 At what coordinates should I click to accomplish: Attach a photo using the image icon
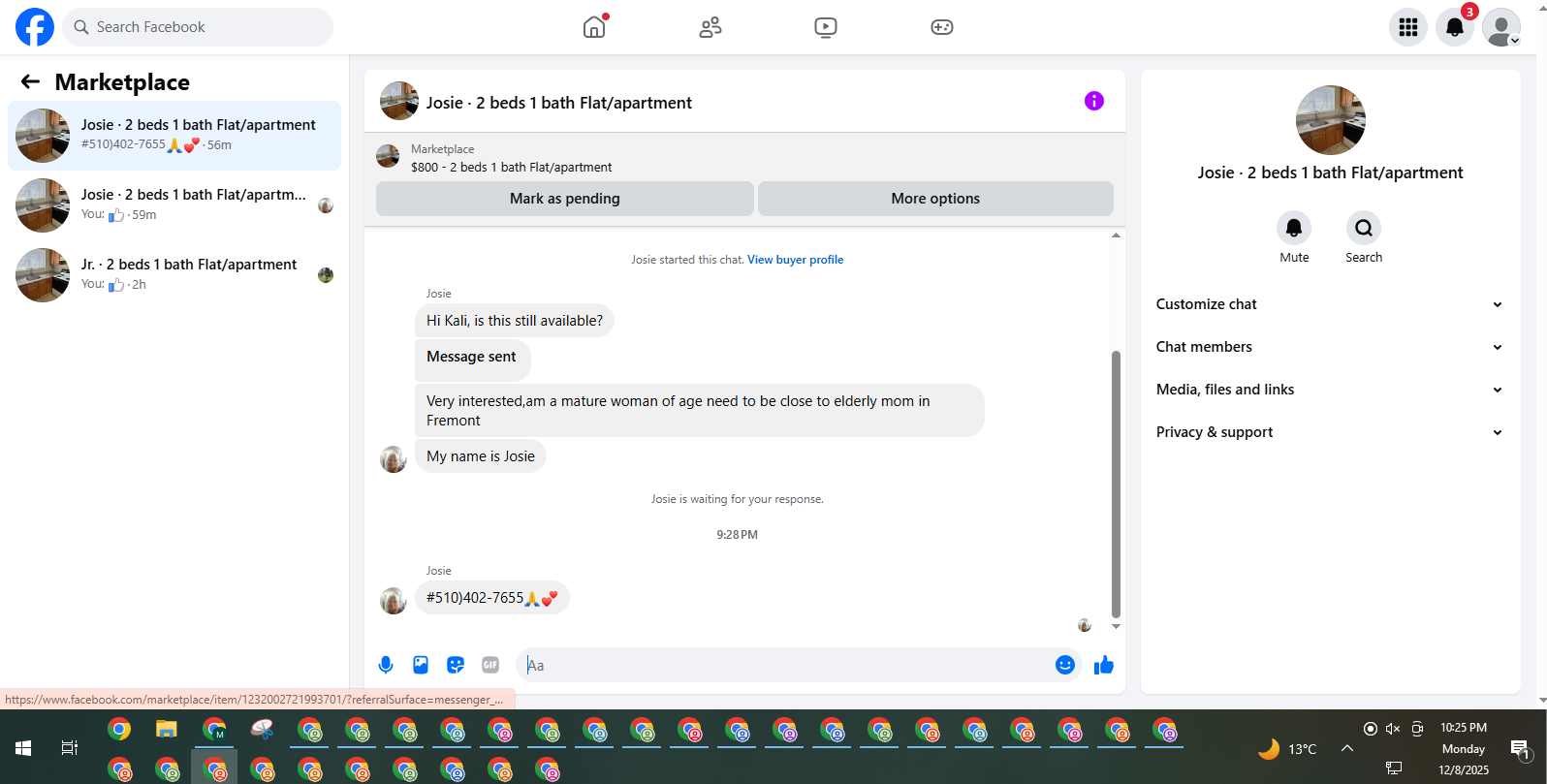click(x=421, y=665)
